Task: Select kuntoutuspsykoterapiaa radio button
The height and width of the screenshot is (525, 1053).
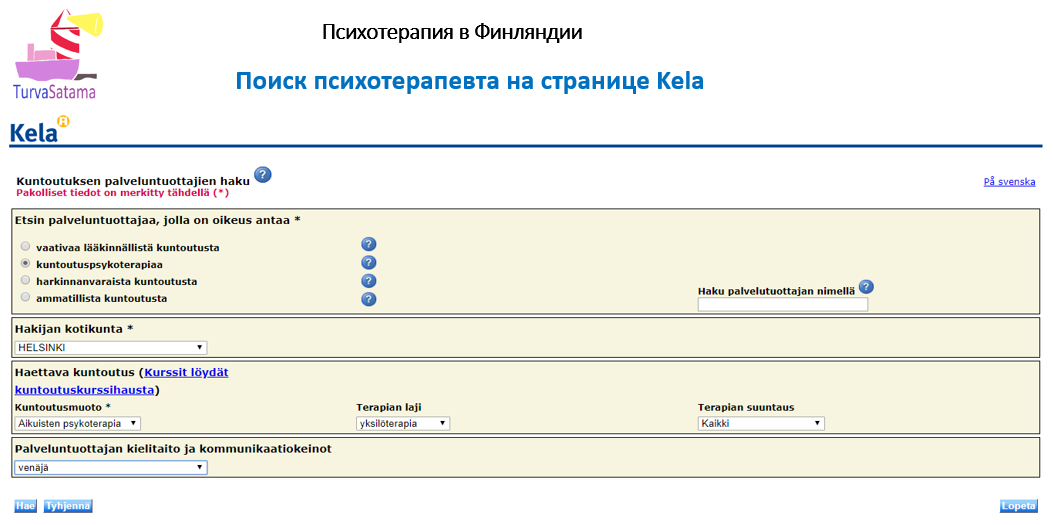Action: click(26, 263)
